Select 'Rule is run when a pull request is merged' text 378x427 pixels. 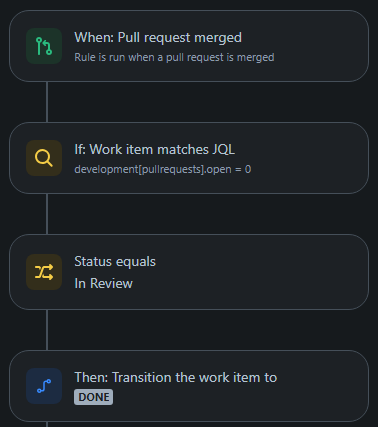(x=174, y=57)
